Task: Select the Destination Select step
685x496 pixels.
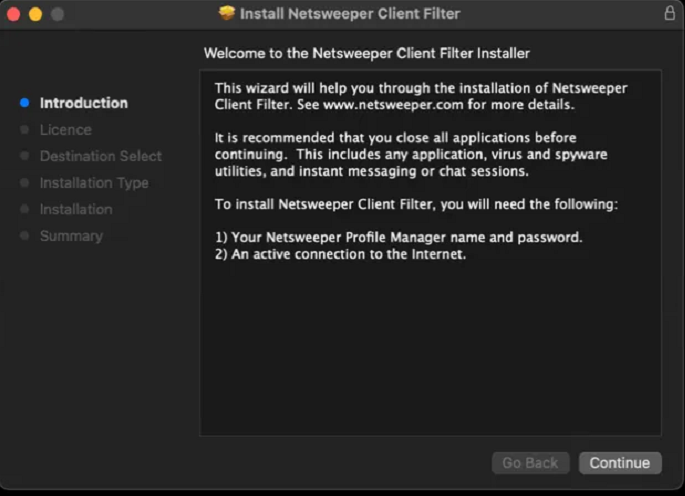Action: [x=100, y=156]
